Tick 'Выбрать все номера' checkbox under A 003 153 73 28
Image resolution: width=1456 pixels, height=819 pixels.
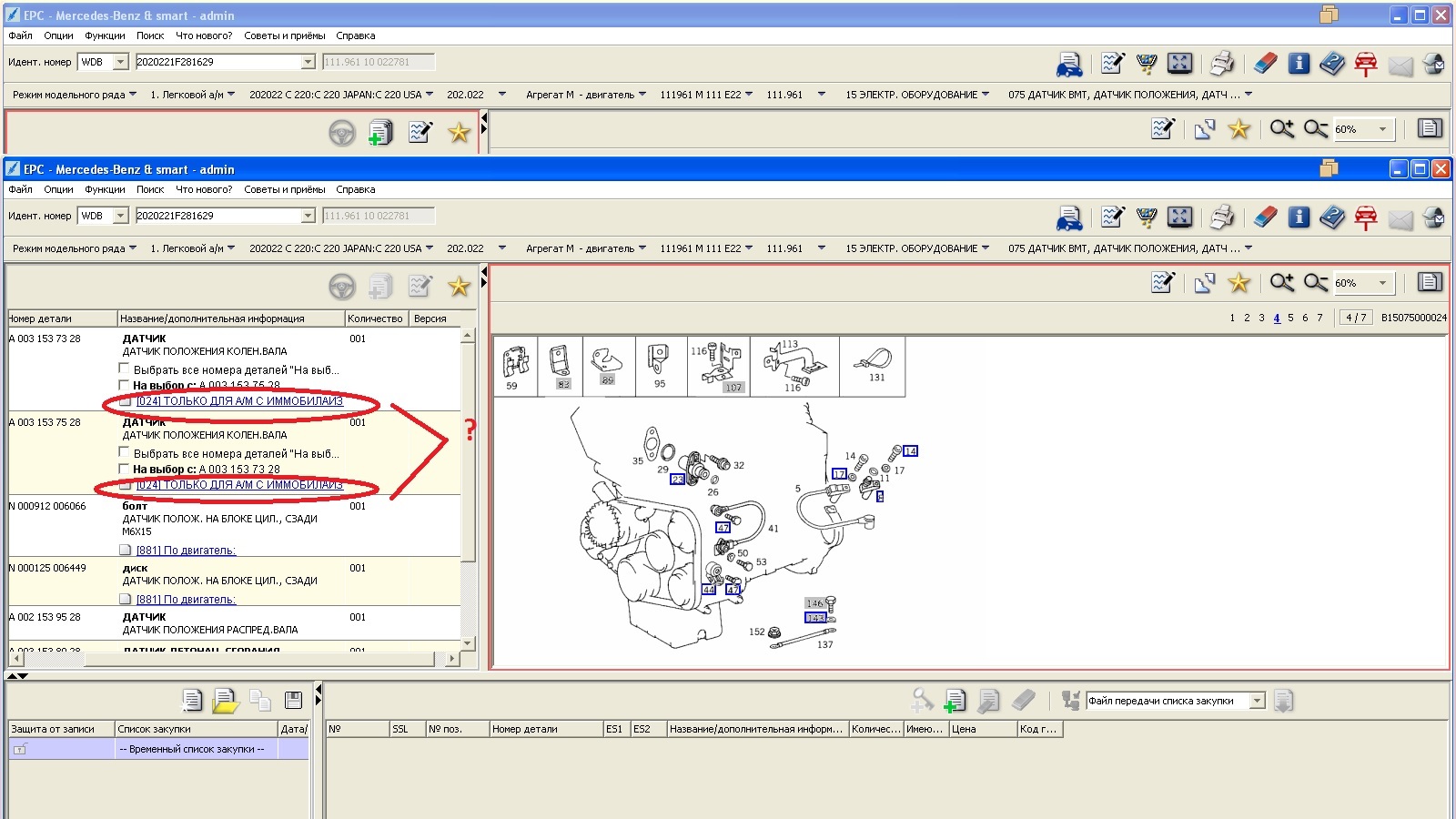click(124, 369)
